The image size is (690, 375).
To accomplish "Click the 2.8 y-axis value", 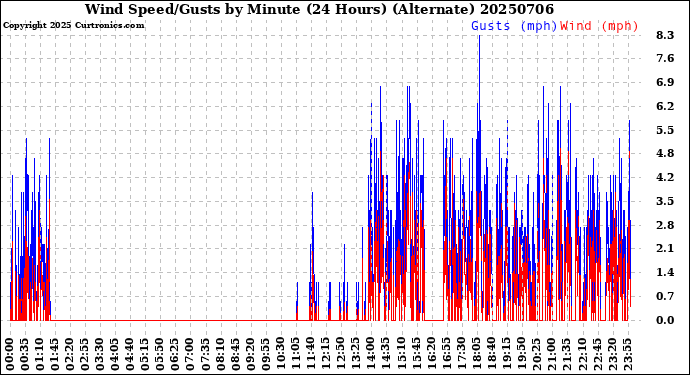I will coord(665,225).
